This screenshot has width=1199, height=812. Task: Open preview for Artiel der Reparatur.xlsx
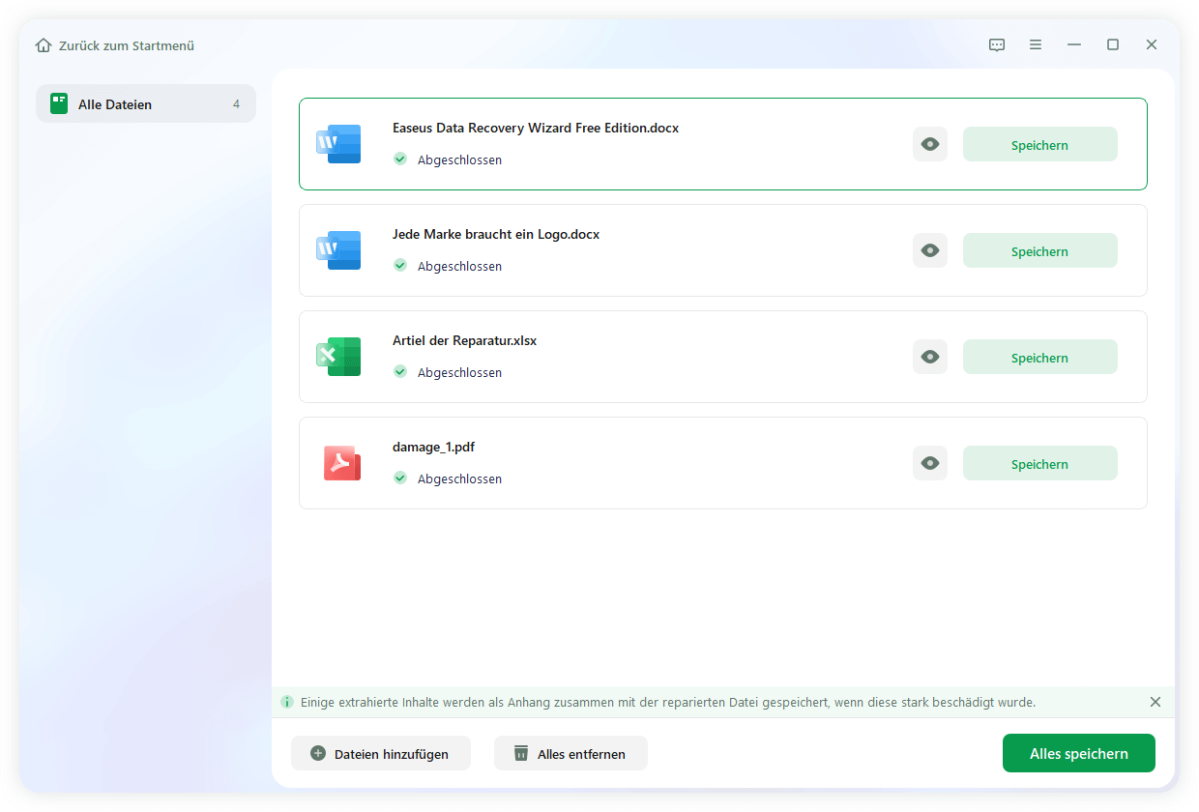coord(929,356)
